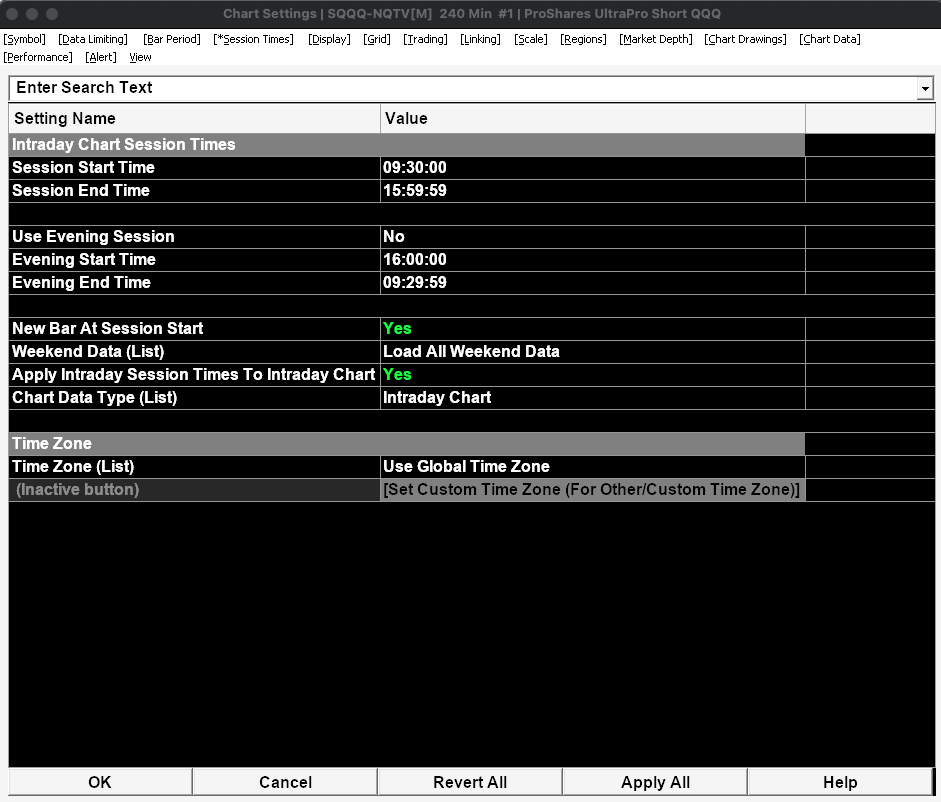Click the (Inactive button) label
Screen dimensions: 941x802
[x=194, y=489]
